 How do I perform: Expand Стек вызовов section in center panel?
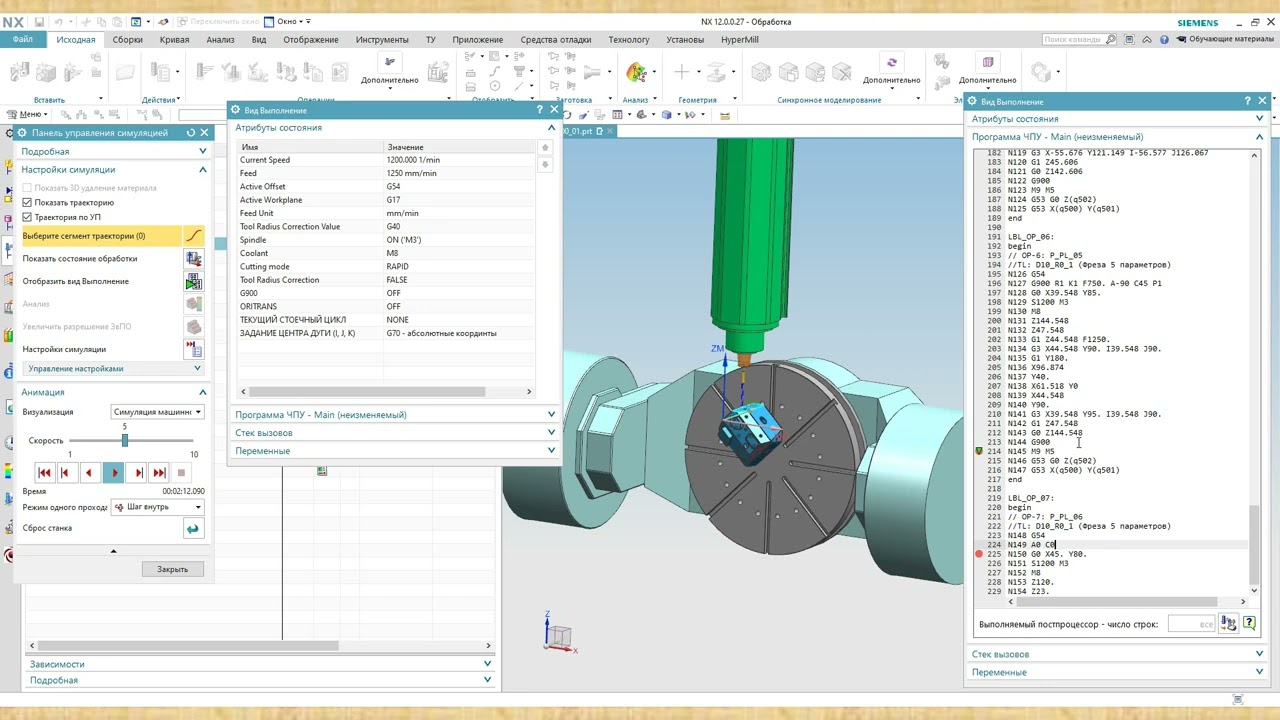(395, 433)
